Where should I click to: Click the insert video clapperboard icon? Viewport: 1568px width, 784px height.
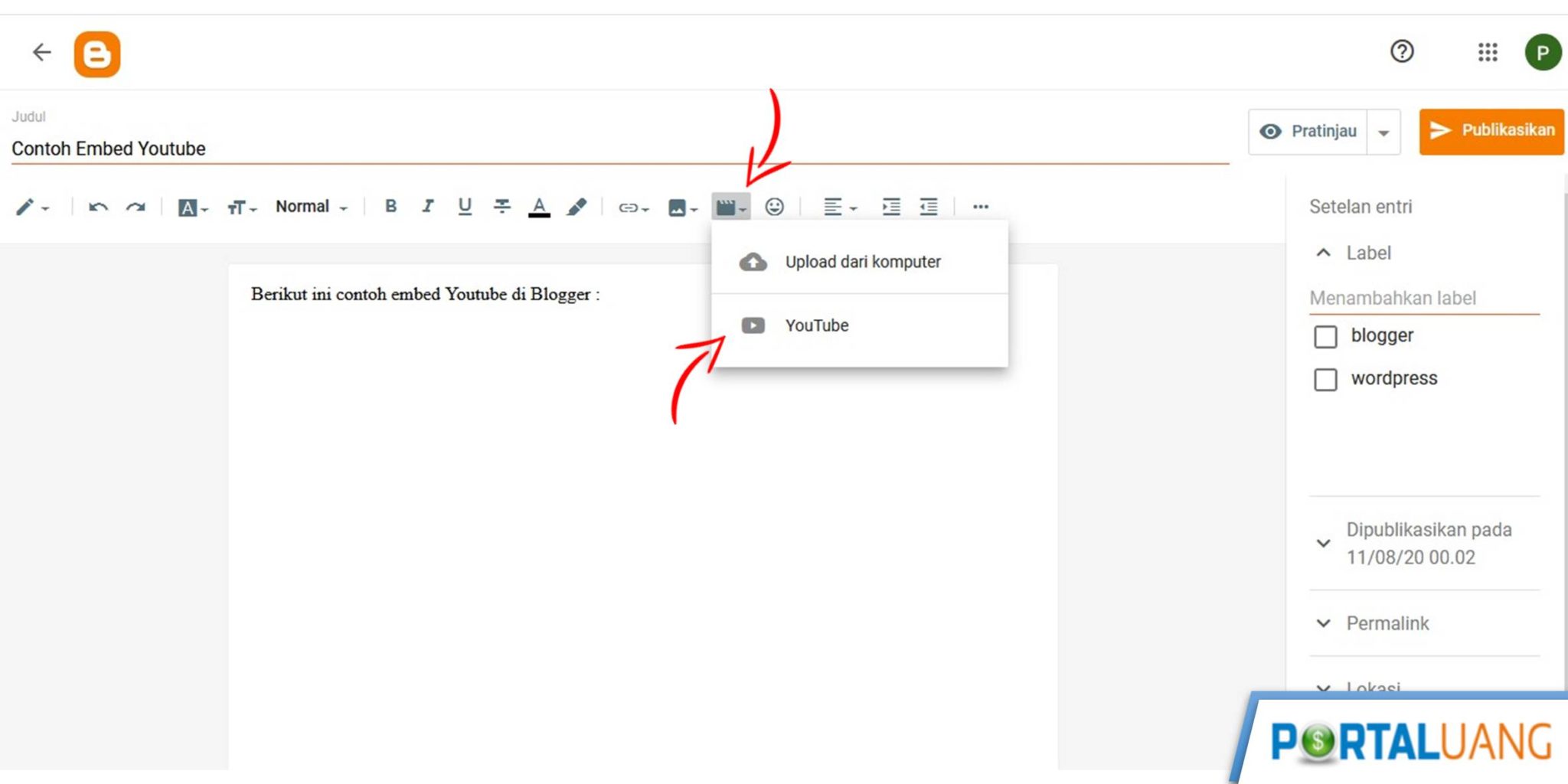point(730,207)
